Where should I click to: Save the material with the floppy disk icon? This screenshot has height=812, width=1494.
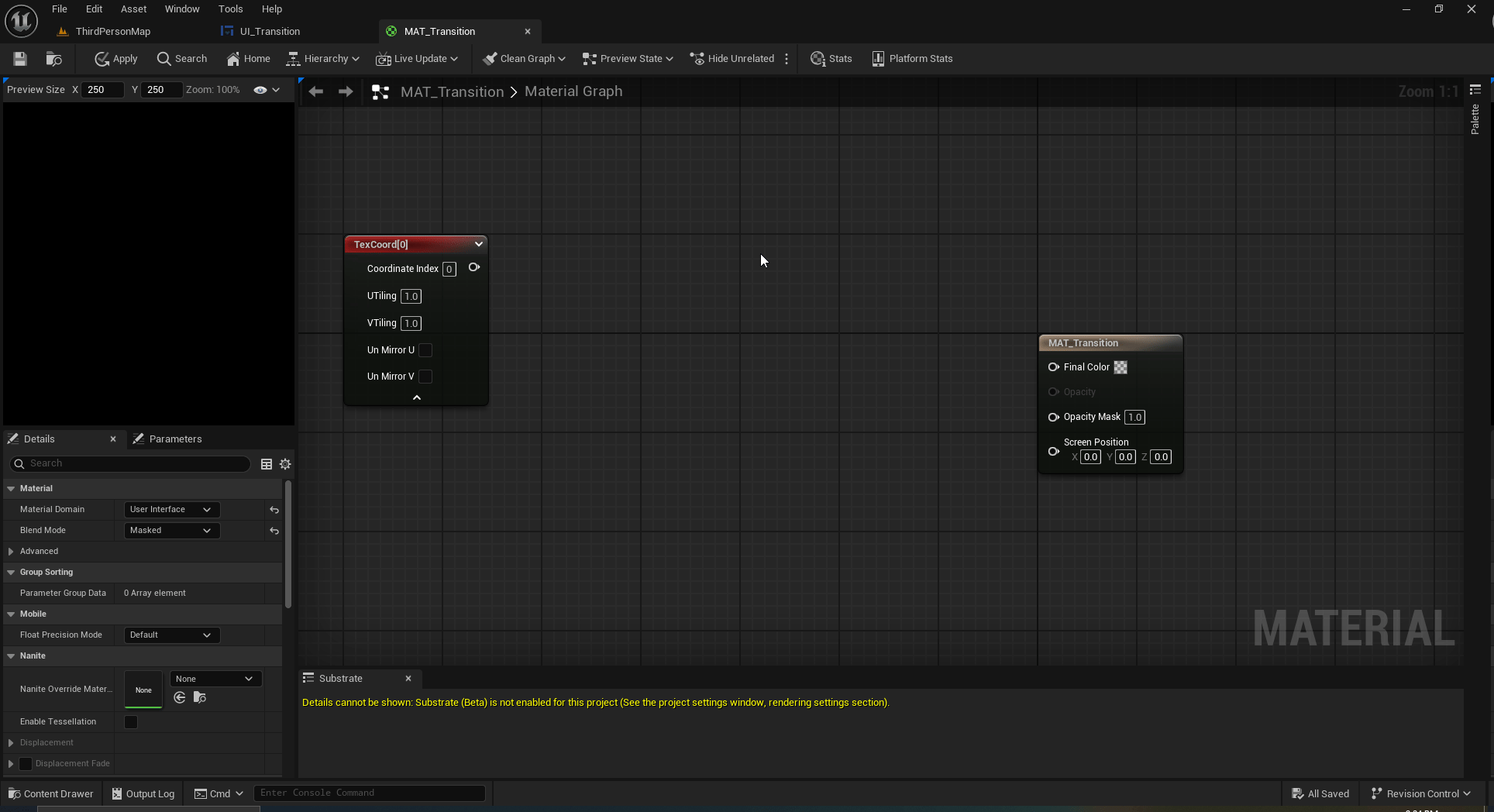20,59
